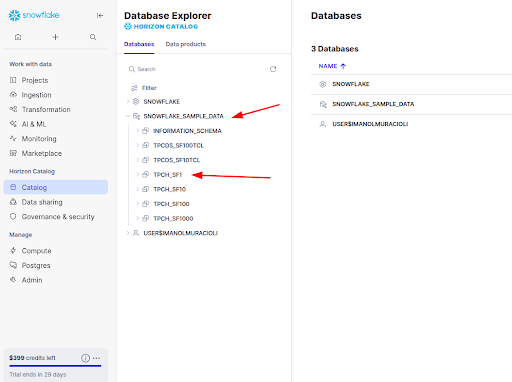Image resolution: width=512 pixels, height=382 pixels.
Task: Select the TPCH_SF1000 tree item
Action: pos(173,219)
